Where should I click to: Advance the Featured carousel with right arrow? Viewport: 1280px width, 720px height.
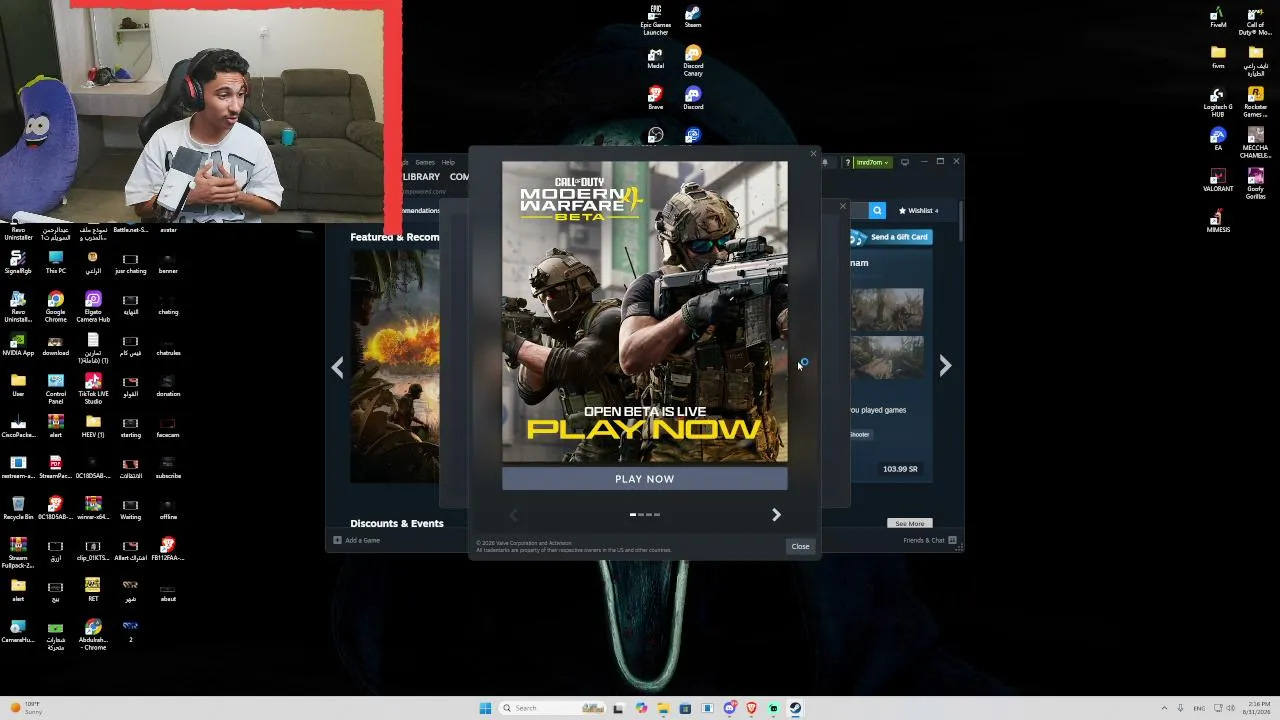pos(945,366)
